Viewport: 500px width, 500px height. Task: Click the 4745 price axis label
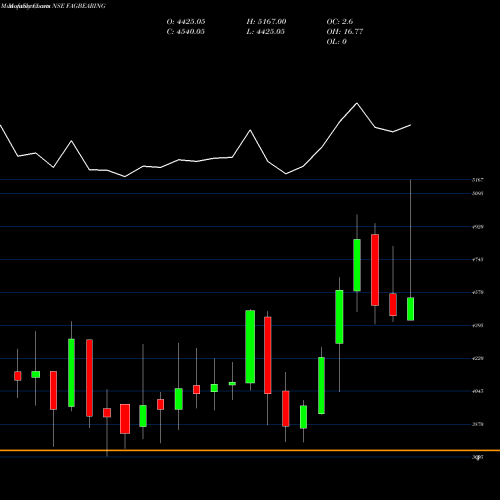click(477, 259)
